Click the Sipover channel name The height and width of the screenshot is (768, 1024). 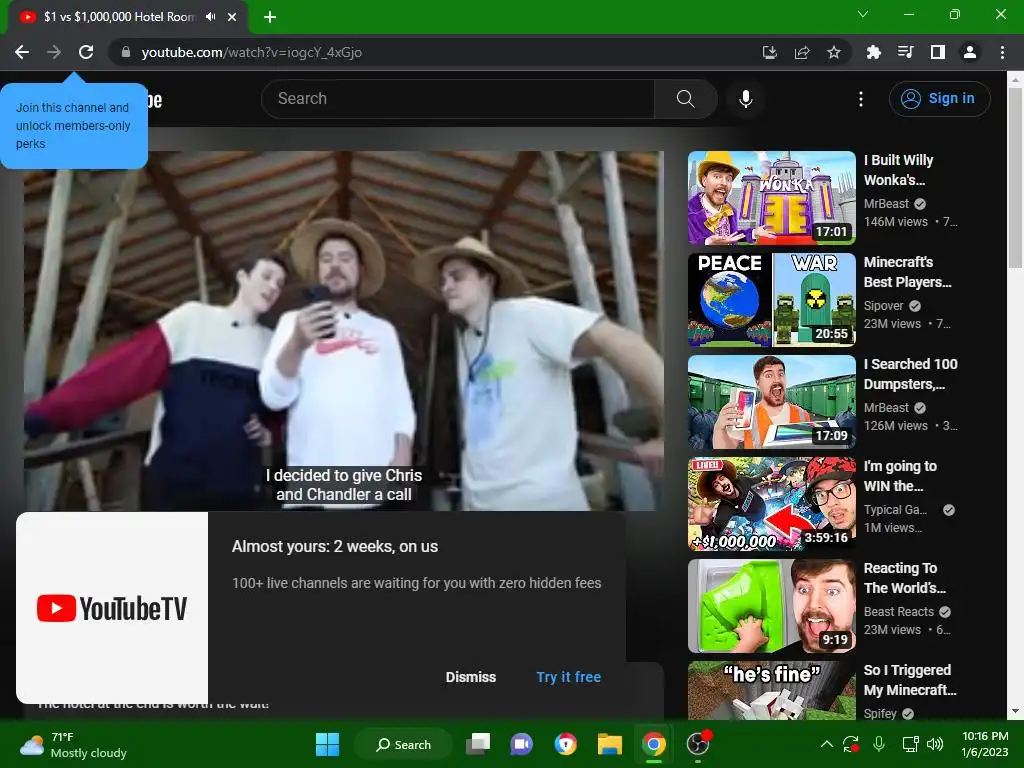pos(884,306)
